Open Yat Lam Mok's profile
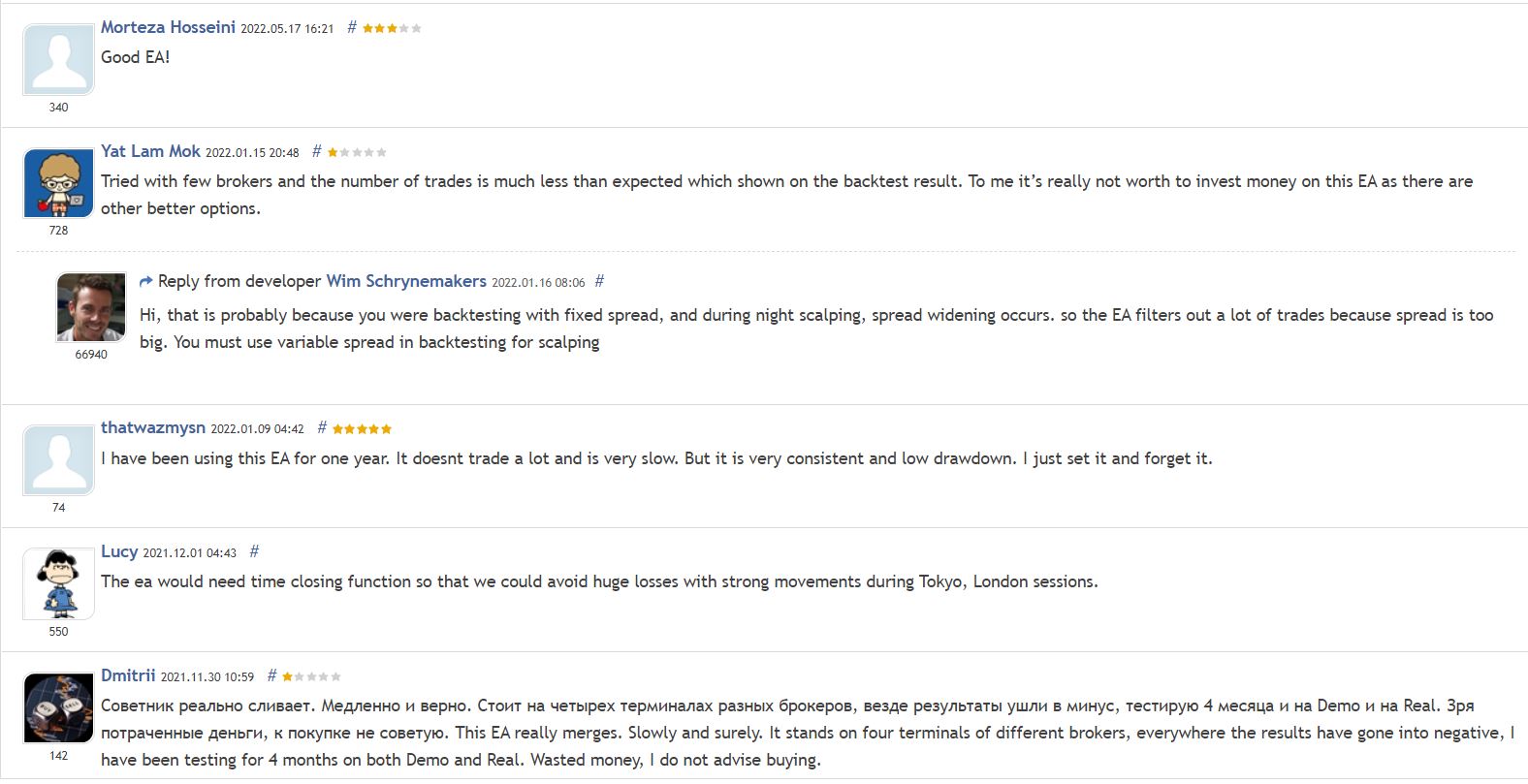 click(x=150, y=151)
